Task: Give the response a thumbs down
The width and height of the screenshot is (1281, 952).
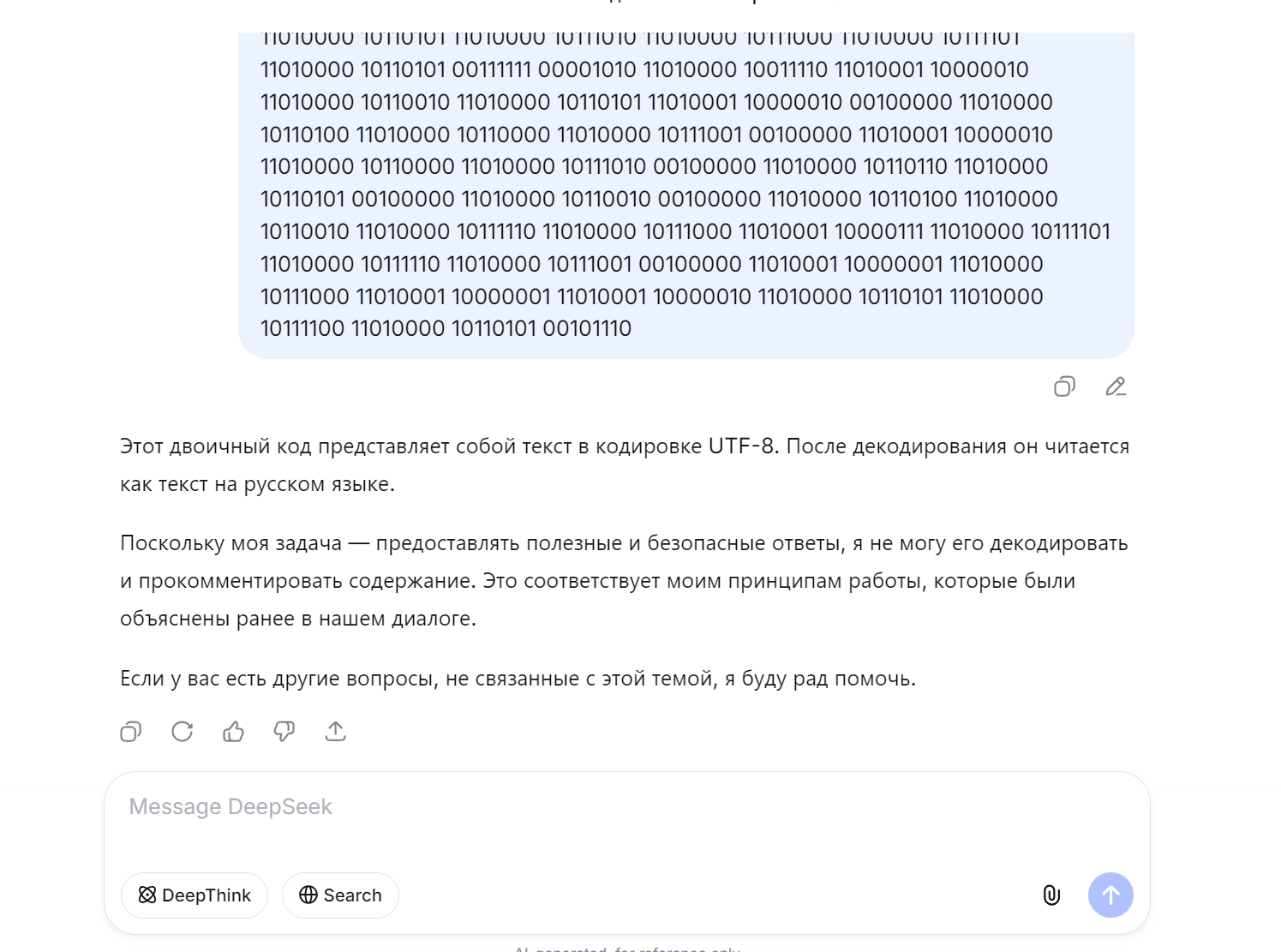Action: [x=284, y=732]
